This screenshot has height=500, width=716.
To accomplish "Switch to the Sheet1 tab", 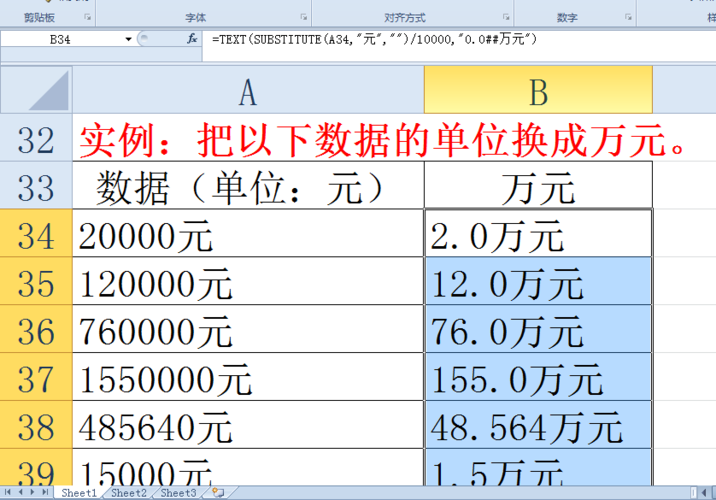I will click(x=79, y=493).
